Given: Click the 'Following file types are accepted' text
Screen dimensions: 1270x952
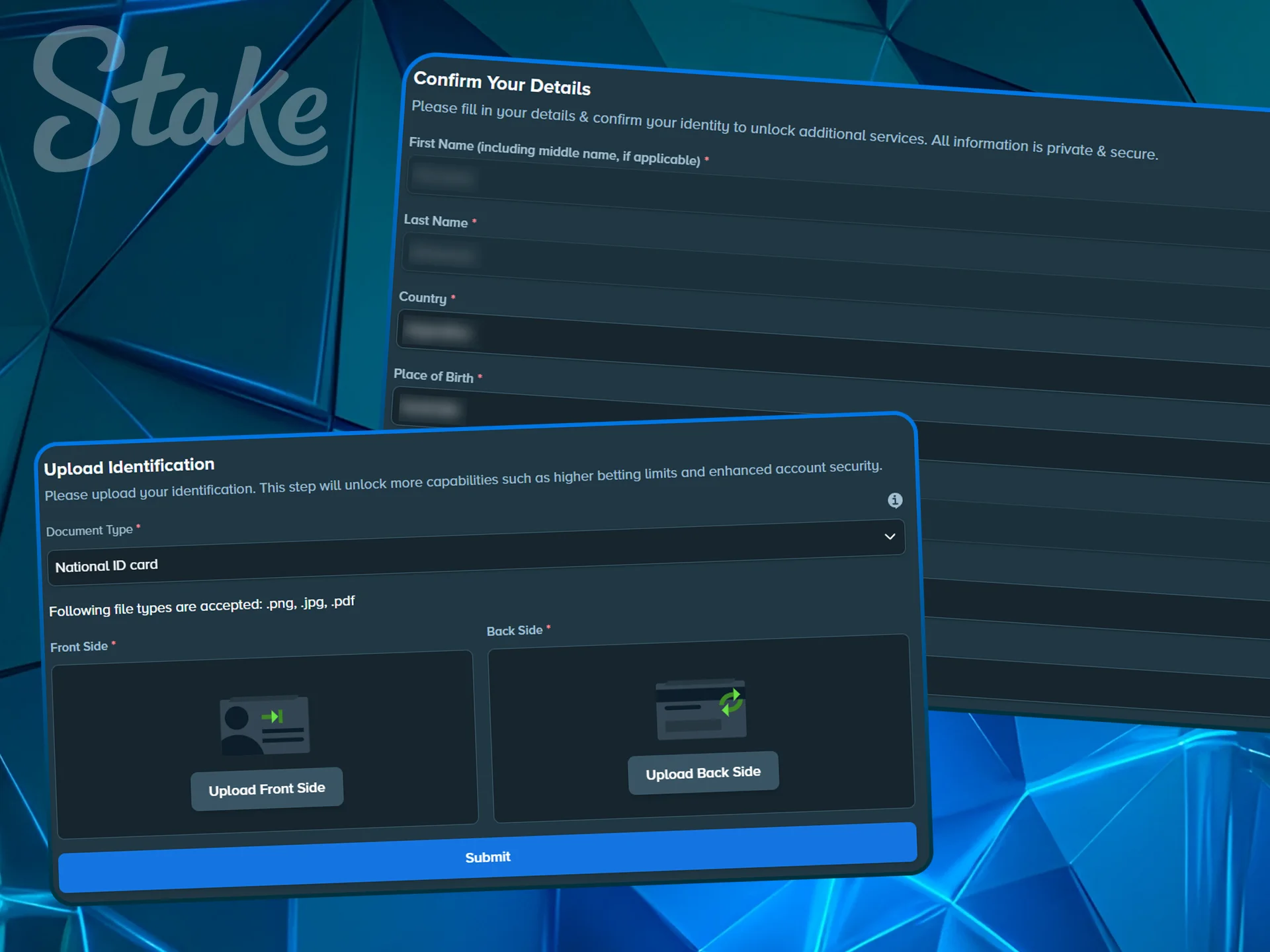Looking at the screenshot, I should pos(202,606).
